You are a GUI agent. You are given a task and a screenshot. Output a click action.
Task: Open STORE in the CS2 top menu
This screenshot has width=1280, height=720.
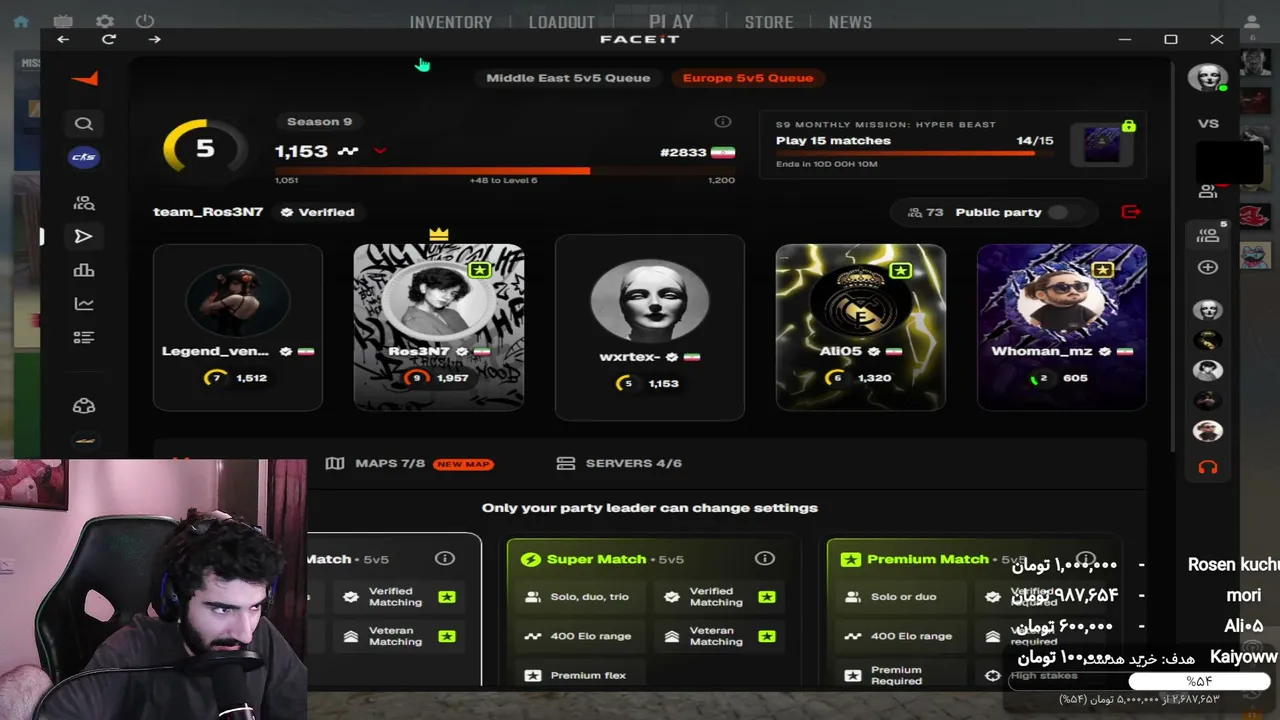pyautogui.click(x=769, y=22)
